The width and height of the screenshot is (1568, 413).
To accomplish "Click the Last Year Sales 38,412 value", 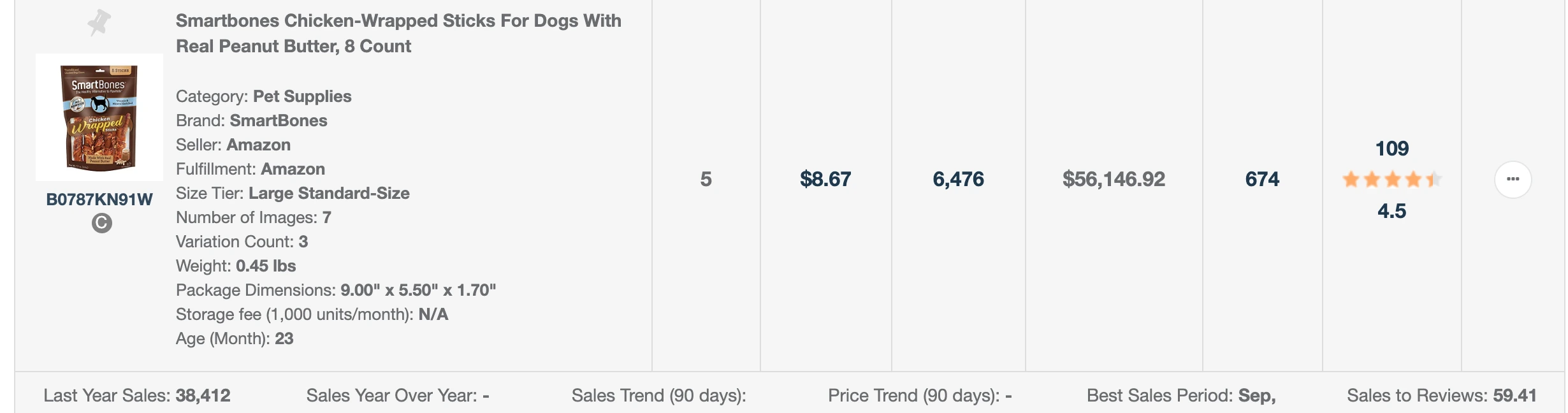I will click(x=203, y=396).
